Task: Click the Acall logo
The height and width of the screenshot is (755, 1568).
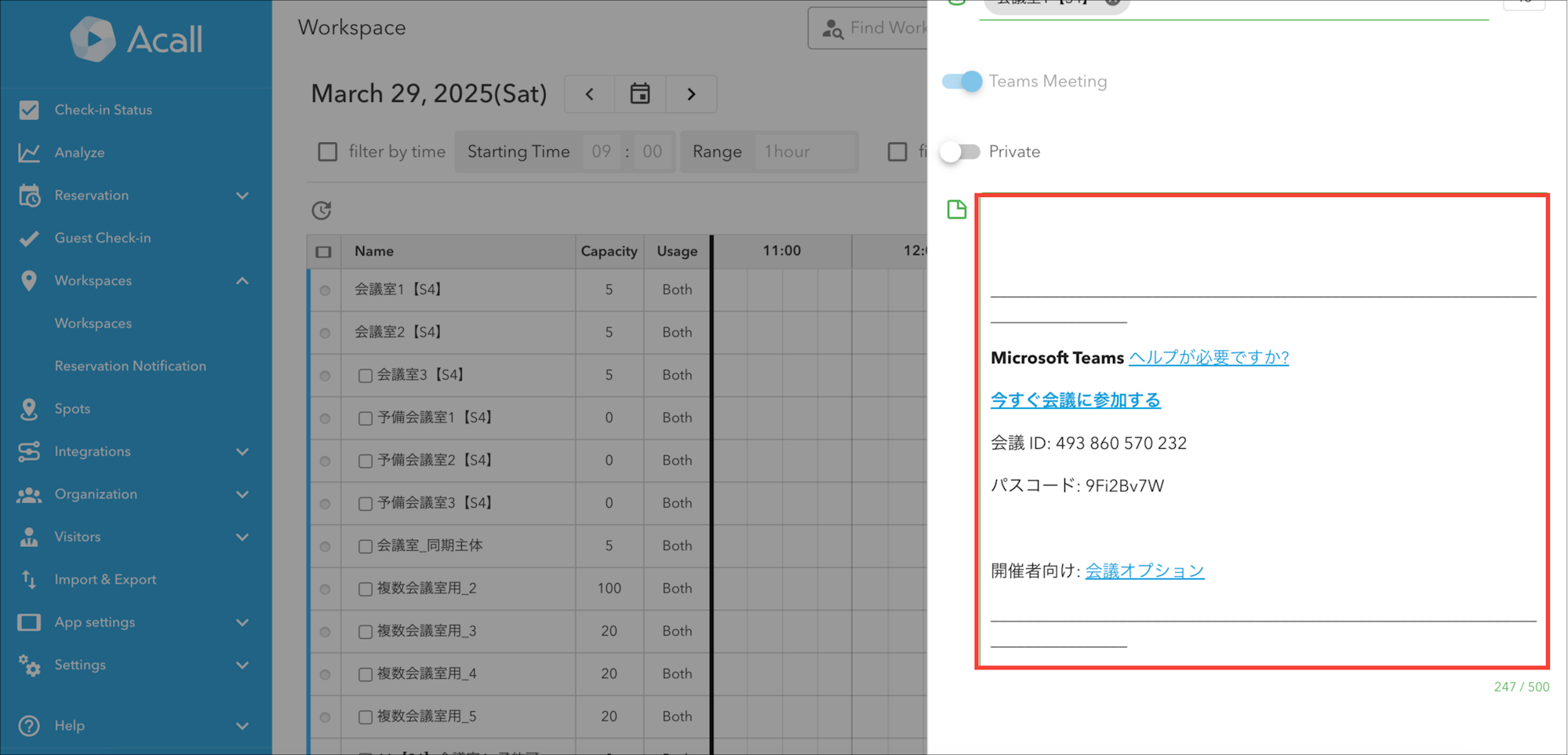Action: pos(136,38)
